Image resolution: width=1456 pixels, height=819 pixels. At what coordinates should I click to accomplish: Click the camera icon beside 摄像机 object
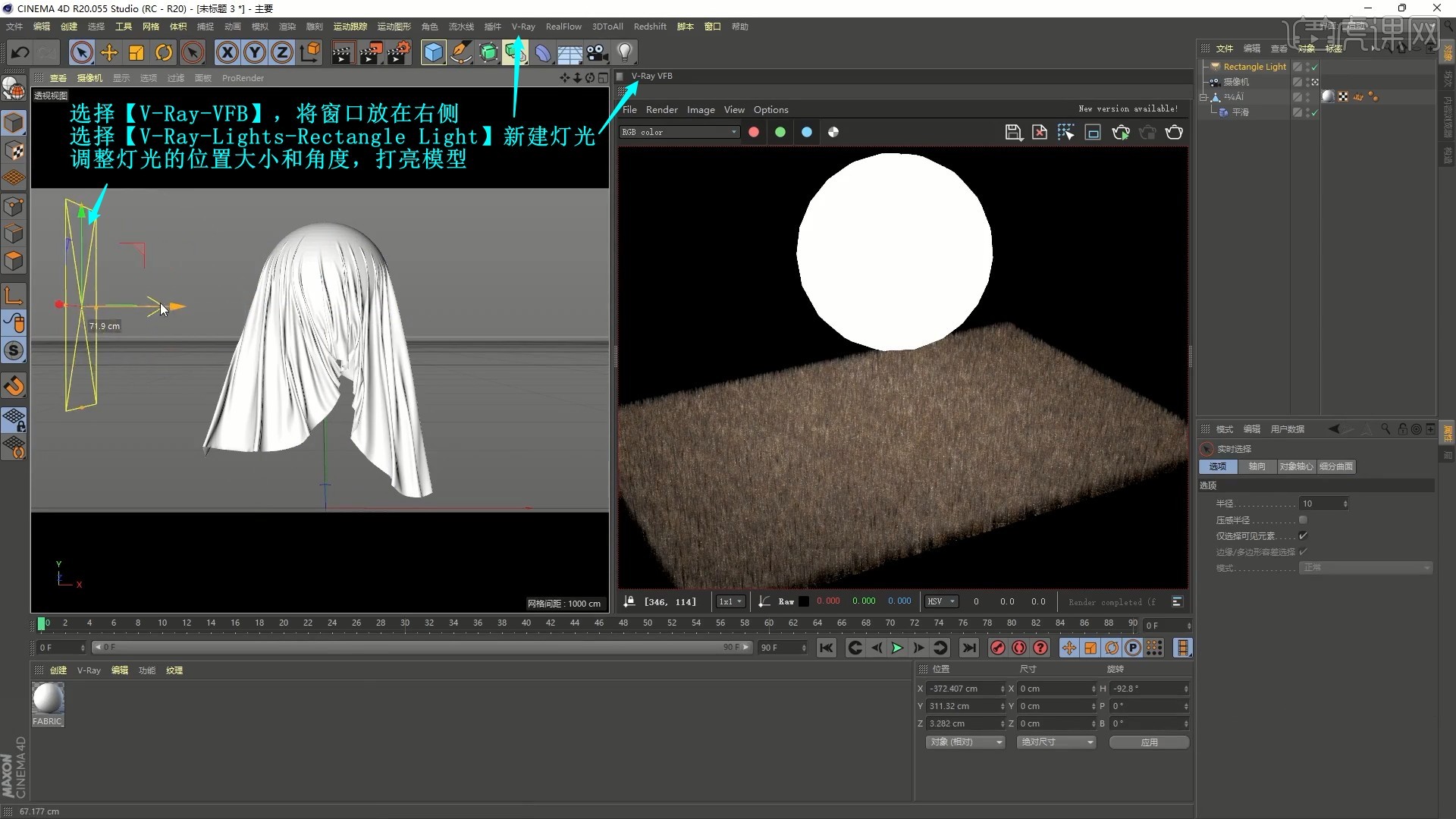(x=1213, y=81)
